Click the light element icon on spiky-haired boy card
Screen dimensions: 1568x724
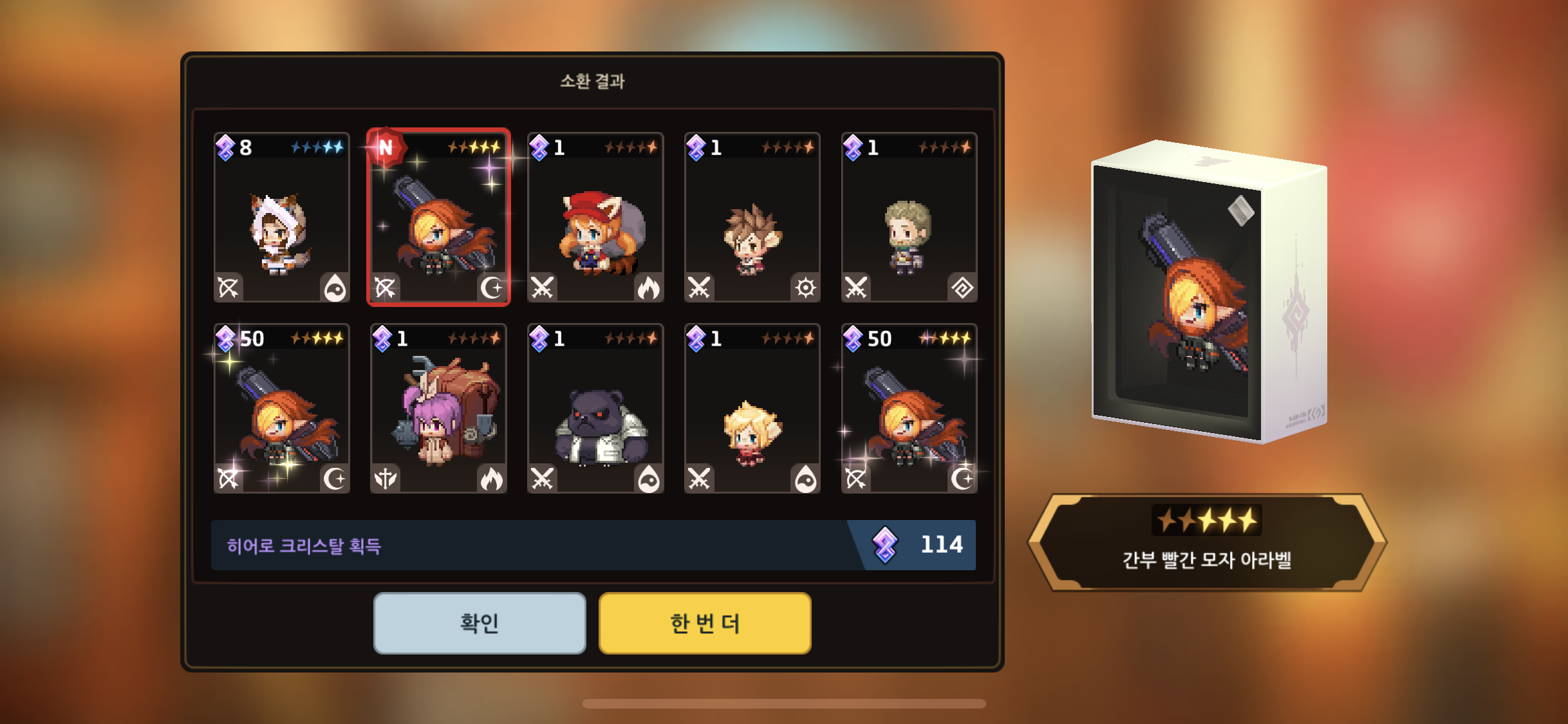(805, 288)
